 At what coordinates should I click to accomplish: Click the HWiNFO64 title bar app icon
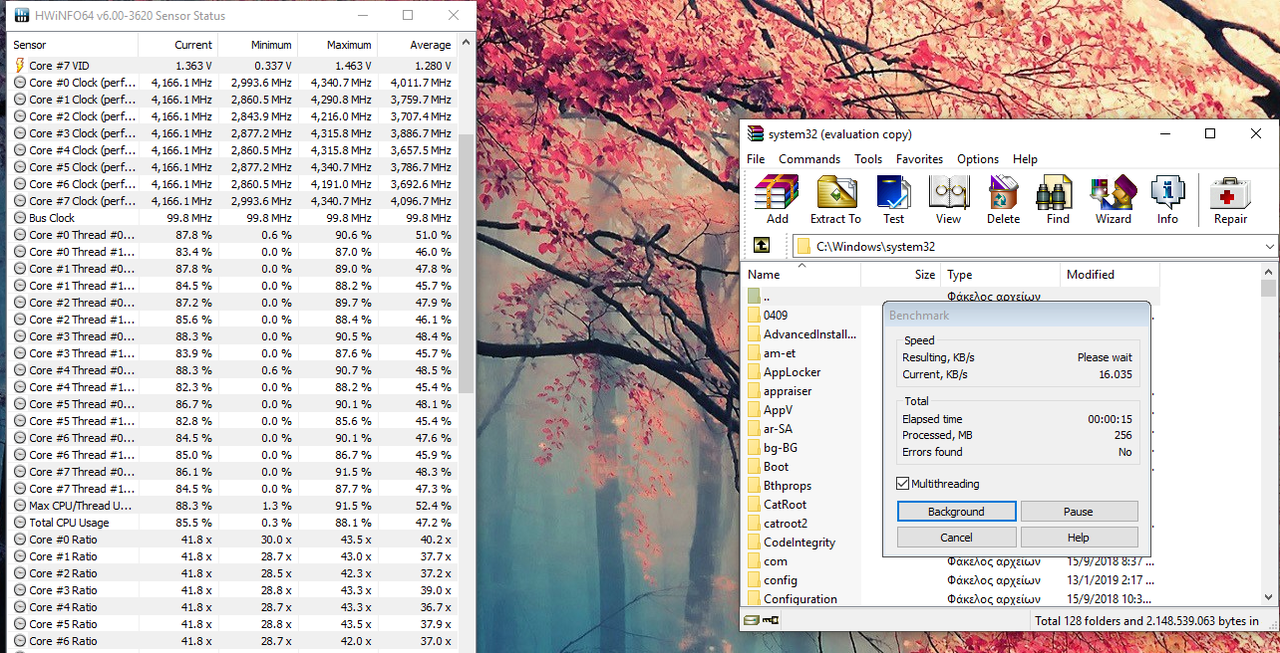pyautogui.click(x=21, y=16)
